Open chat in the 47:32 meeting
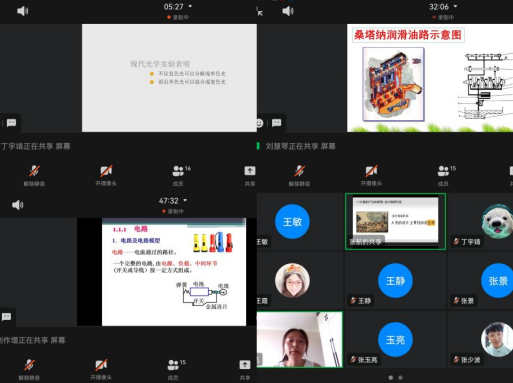 pos(6,316)
